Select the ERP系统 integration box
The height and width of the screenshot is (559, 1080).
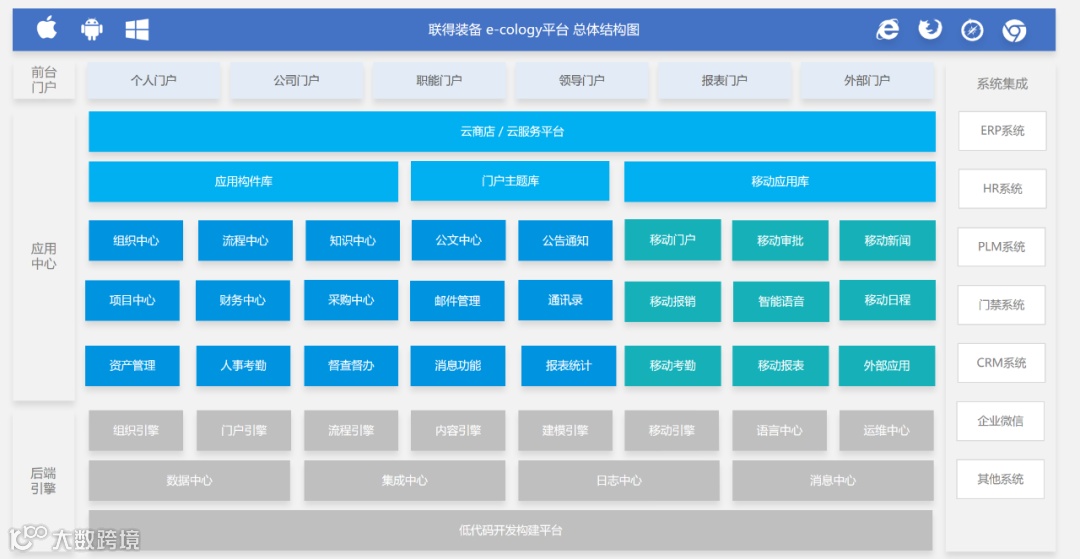1002,131
